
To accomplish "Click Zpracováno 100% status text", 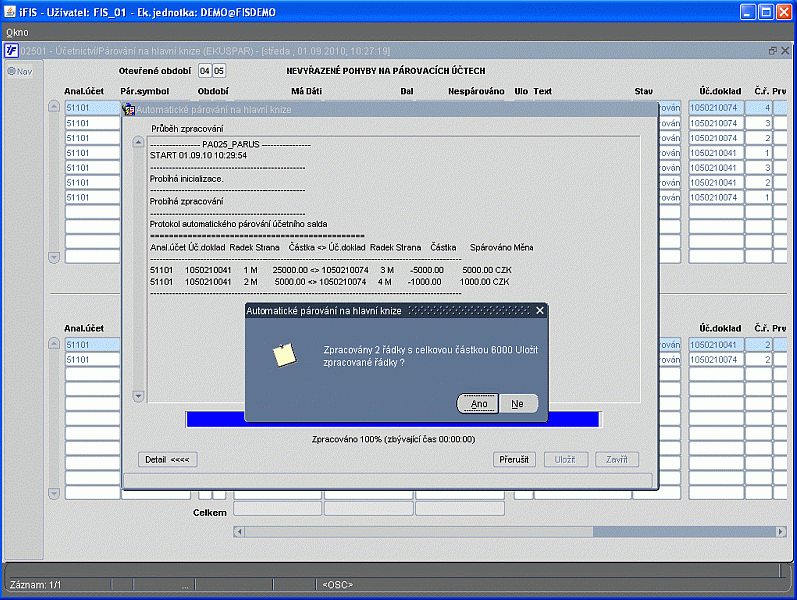I will click(393, 439).
